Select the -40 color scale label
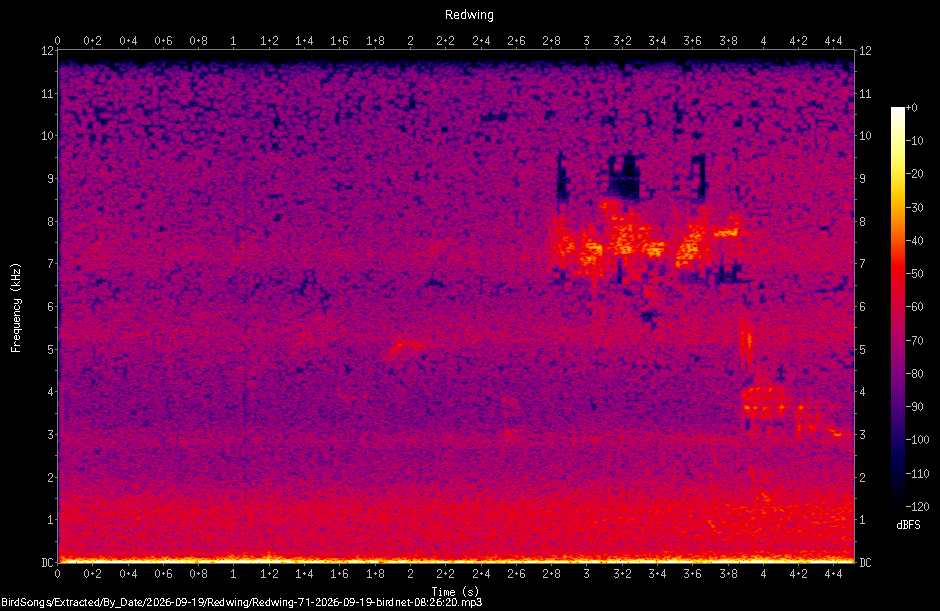Viewport: 940px width, 611px height. (x=914, y=240)
